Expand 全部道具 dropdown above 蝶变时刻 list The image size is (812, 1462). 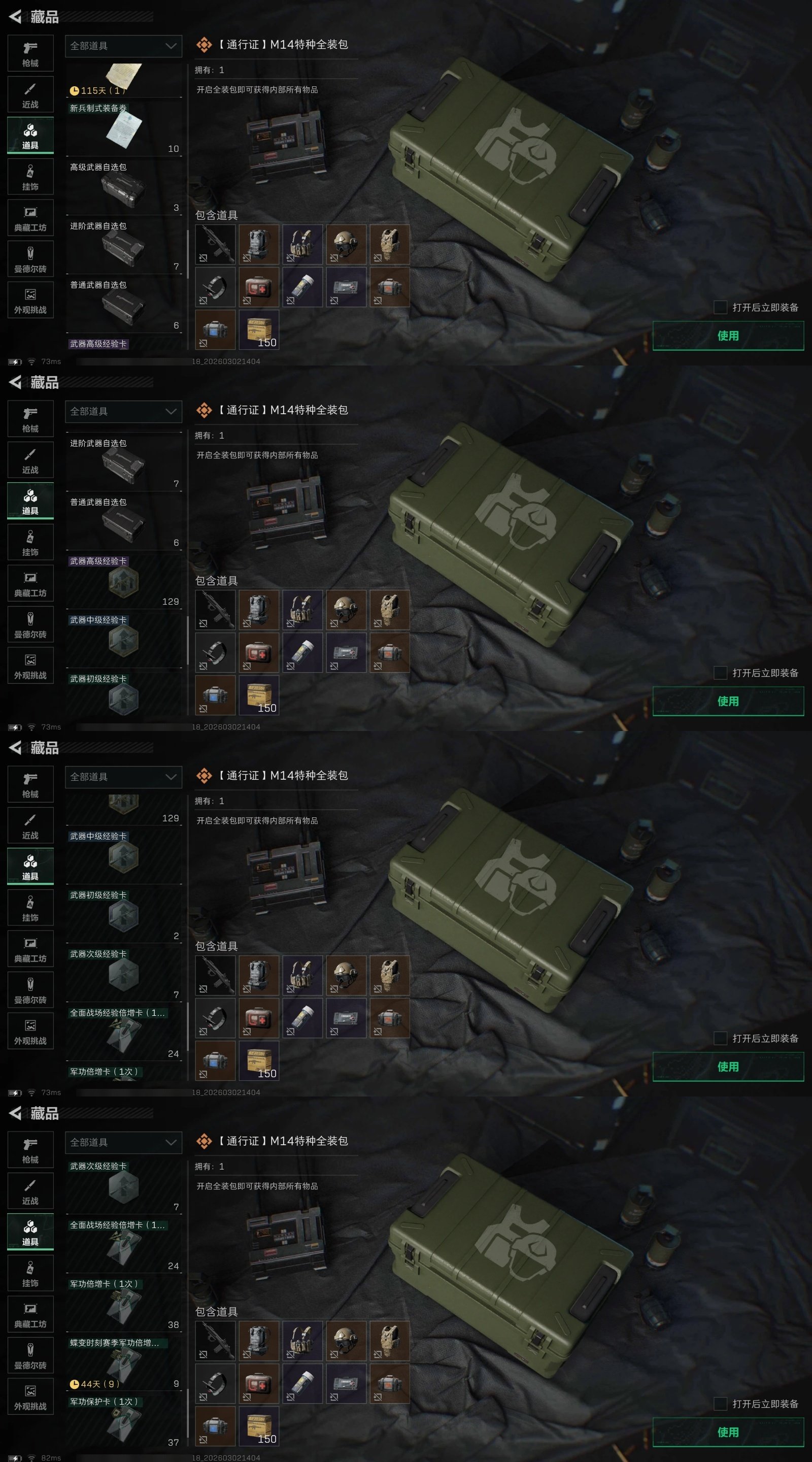[x=124, y=1143]
